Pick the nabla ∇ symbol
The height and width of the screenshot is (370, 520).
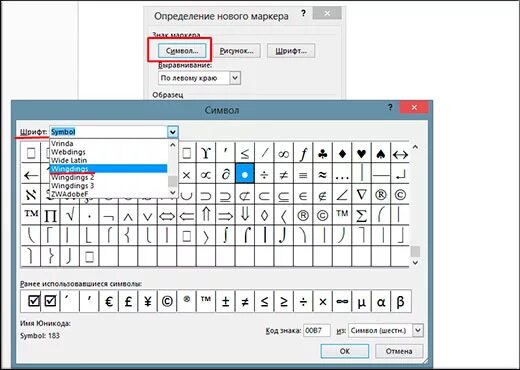361,195
